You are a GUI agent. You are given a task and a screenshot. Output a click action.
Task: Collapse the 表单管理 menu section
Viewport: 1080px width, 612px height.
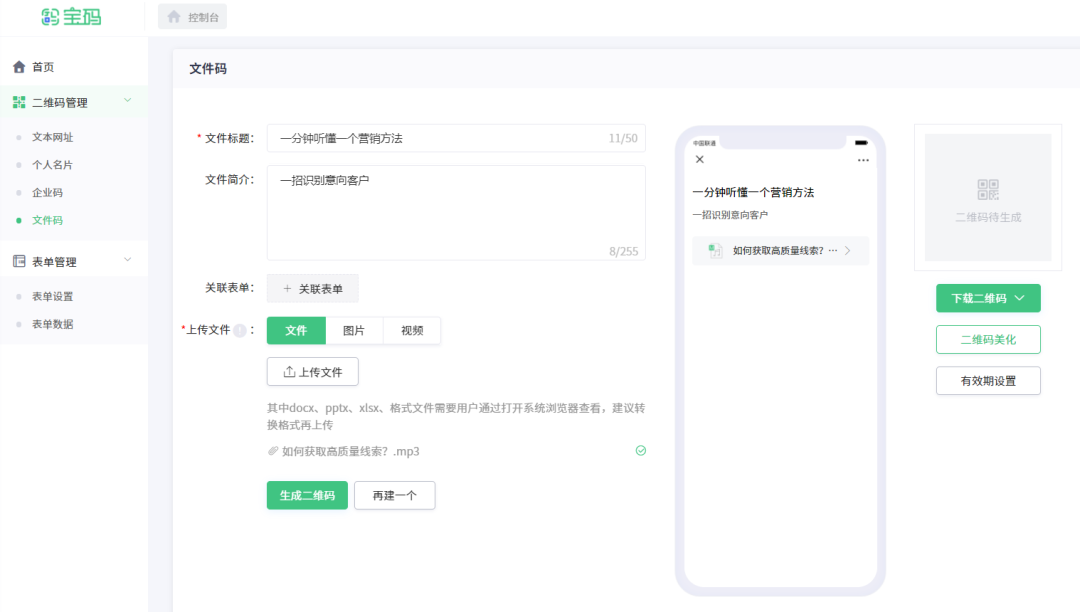point(127,261)
